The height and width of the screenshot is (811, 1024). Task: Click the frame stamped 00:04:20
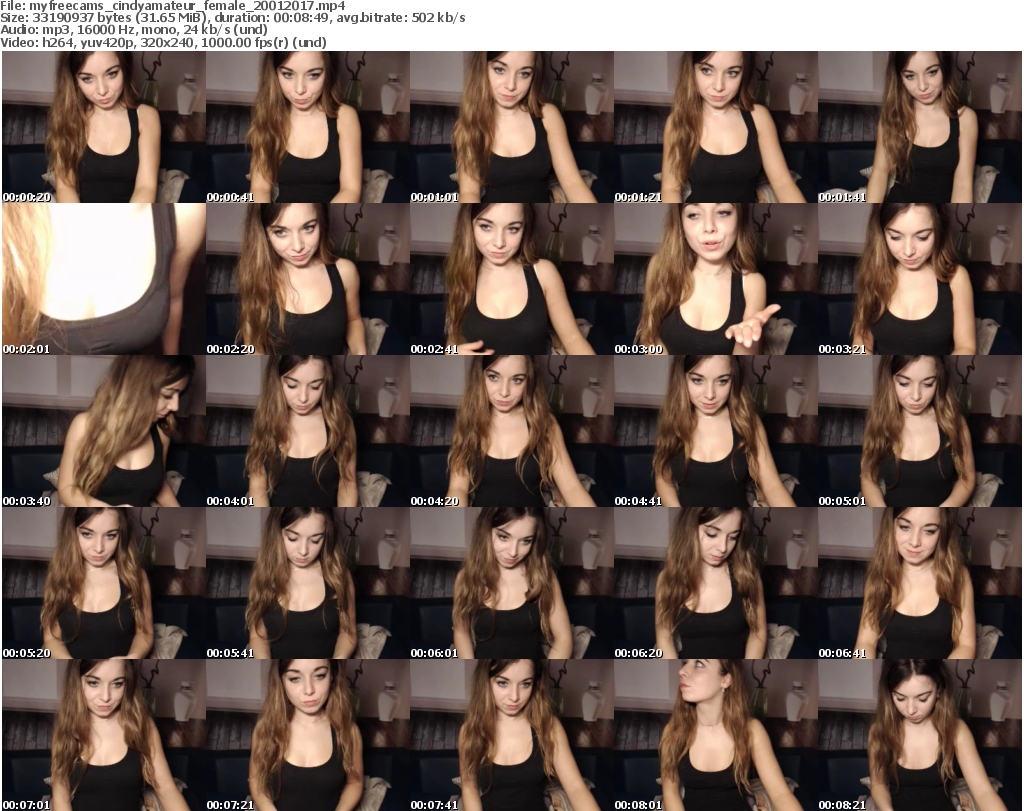[x=511, y=431]
